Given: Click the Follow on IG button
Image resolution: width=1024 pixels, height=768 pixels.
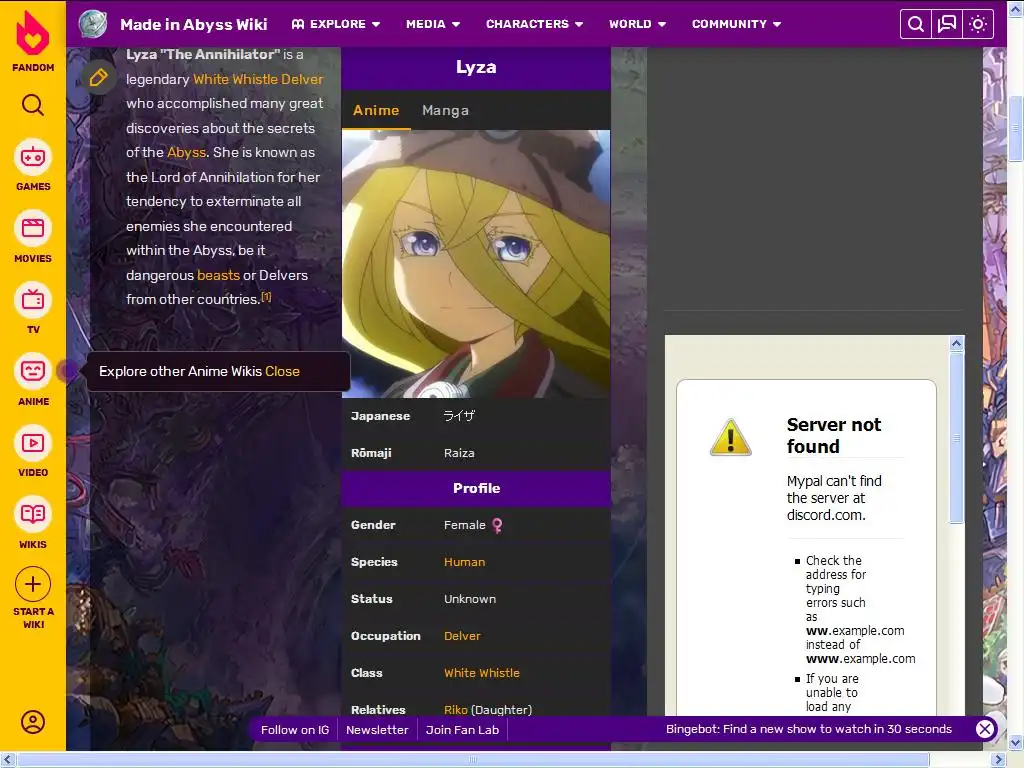Looking at the screenshot, I should tap(295, 729).
